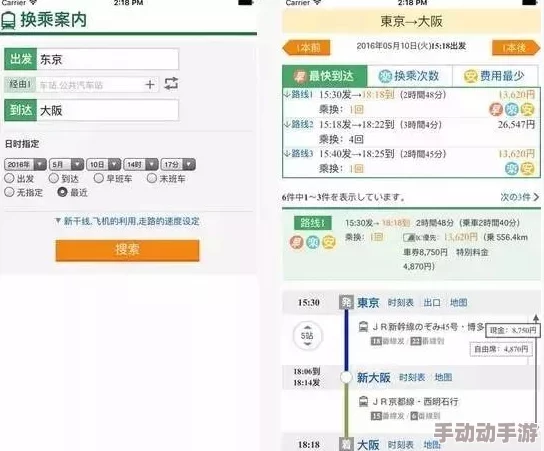
Task: Open the 17分 minute dropdown
Action: [x=178, y=164]
